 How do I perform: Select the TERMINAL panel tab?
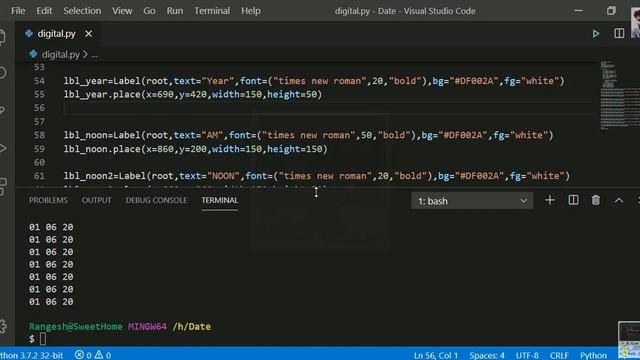(220, 200)
